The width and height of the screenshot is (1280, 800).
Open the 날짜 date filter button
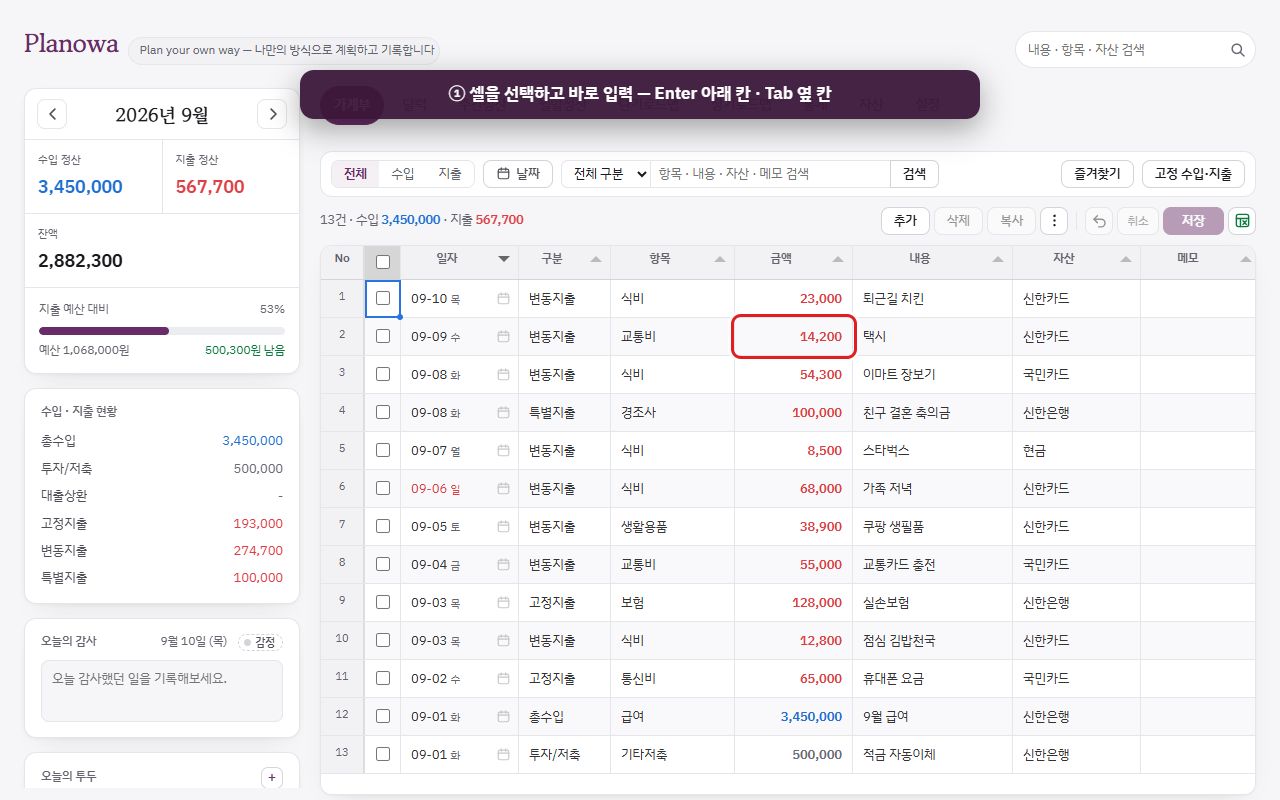[518, 174]
